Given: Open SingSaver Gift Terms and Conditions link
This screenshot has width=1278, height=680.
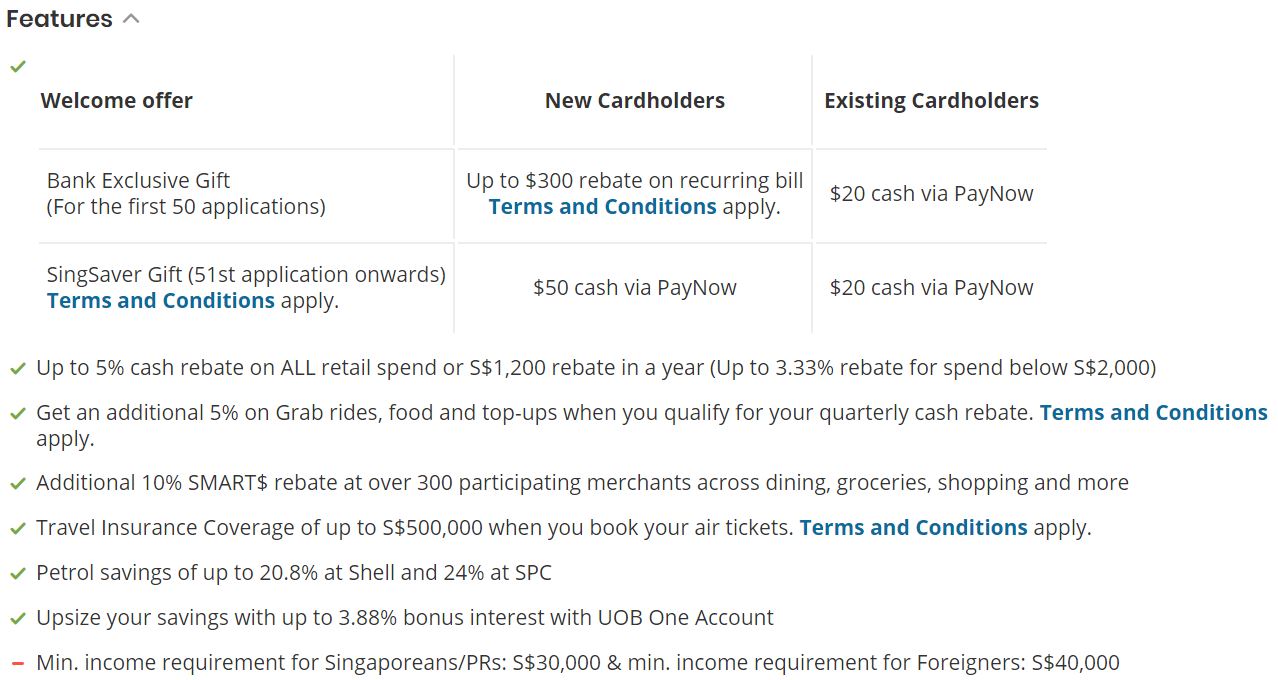Looking at the screenshot, I should (x=160, y=301).
